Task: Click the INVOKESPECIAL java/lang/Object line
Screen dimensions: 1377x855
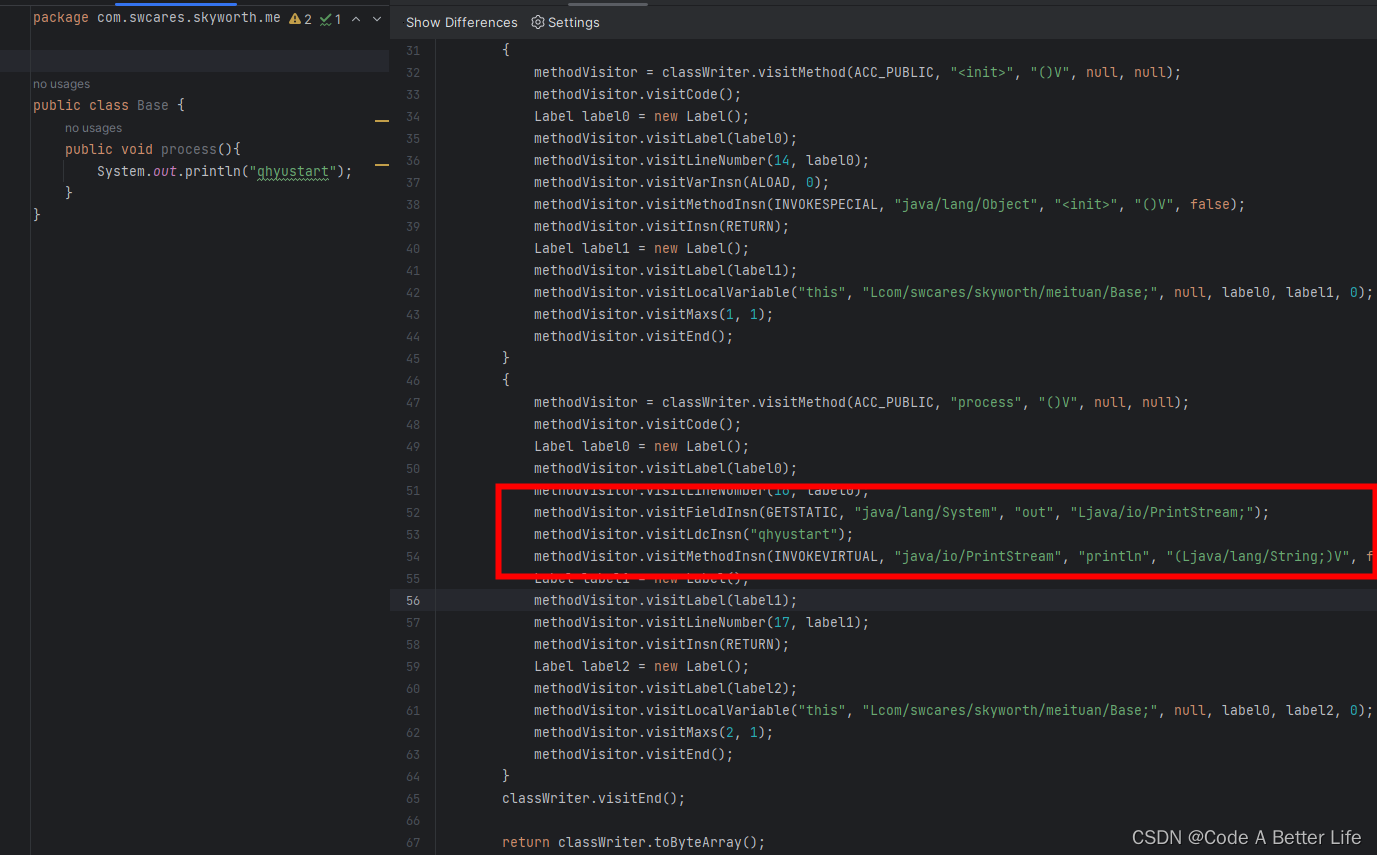Action: pyautogui.click(x=889, y=205)
